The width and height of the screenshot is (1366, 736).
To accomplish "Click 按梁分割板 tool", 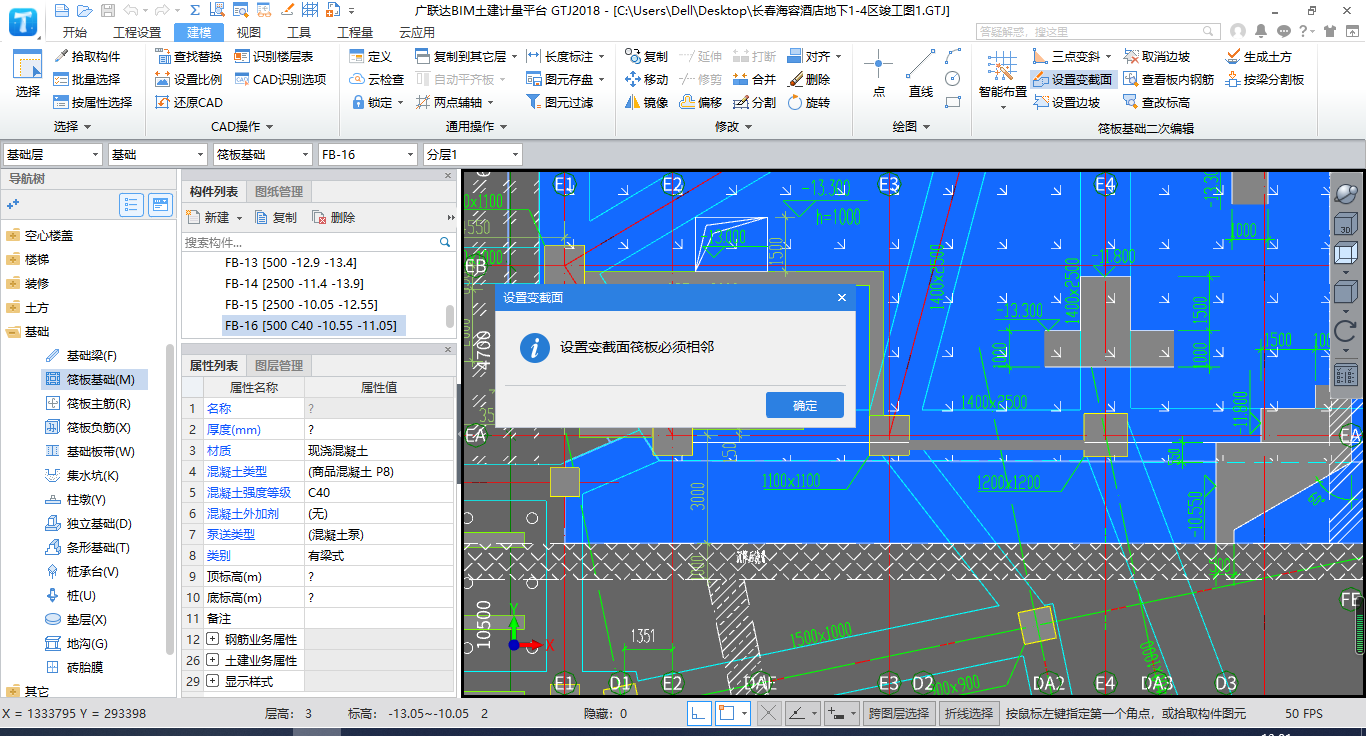I will click(1264, 79).
